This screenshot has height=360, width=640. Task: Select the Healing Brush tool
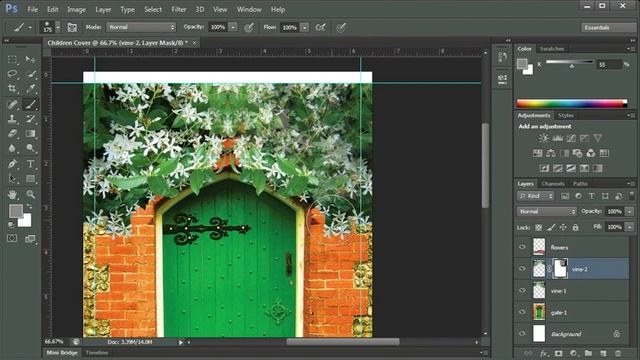(x=12, y=104)
